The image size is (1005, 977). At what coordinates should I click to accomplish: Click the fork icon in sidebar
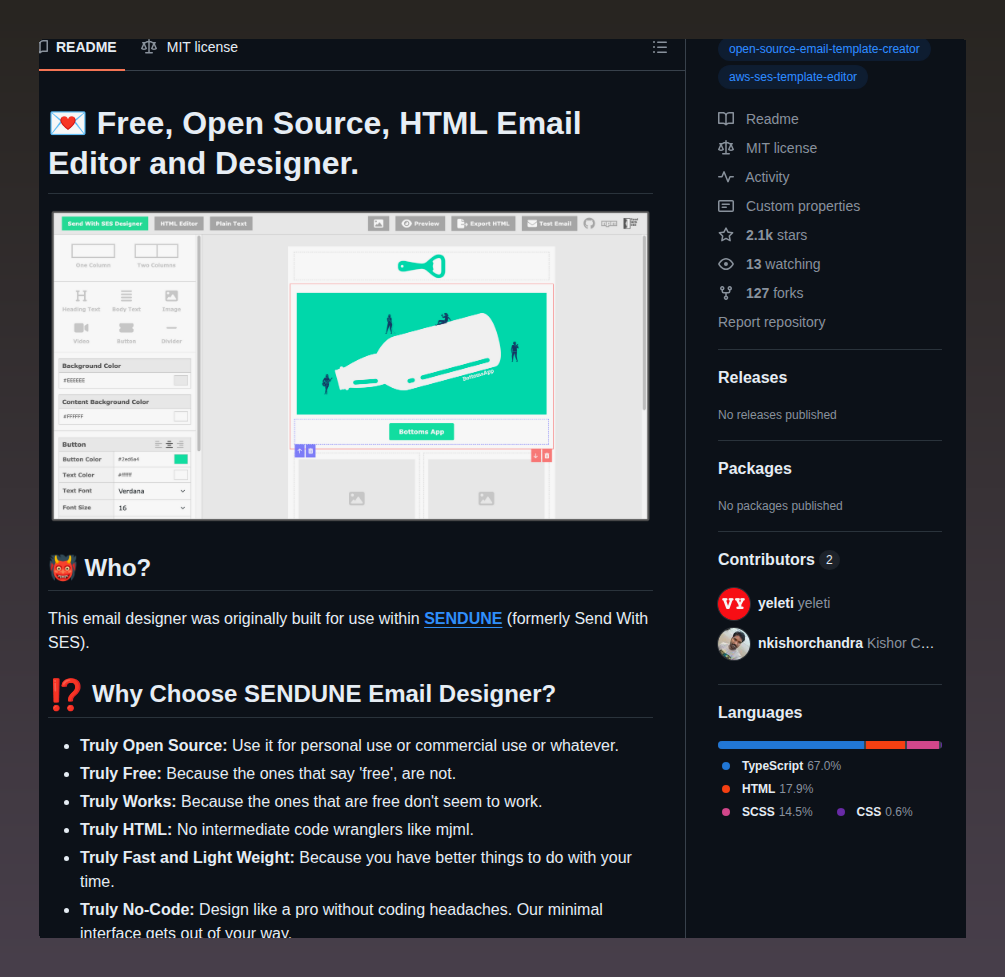pos(726,293)
